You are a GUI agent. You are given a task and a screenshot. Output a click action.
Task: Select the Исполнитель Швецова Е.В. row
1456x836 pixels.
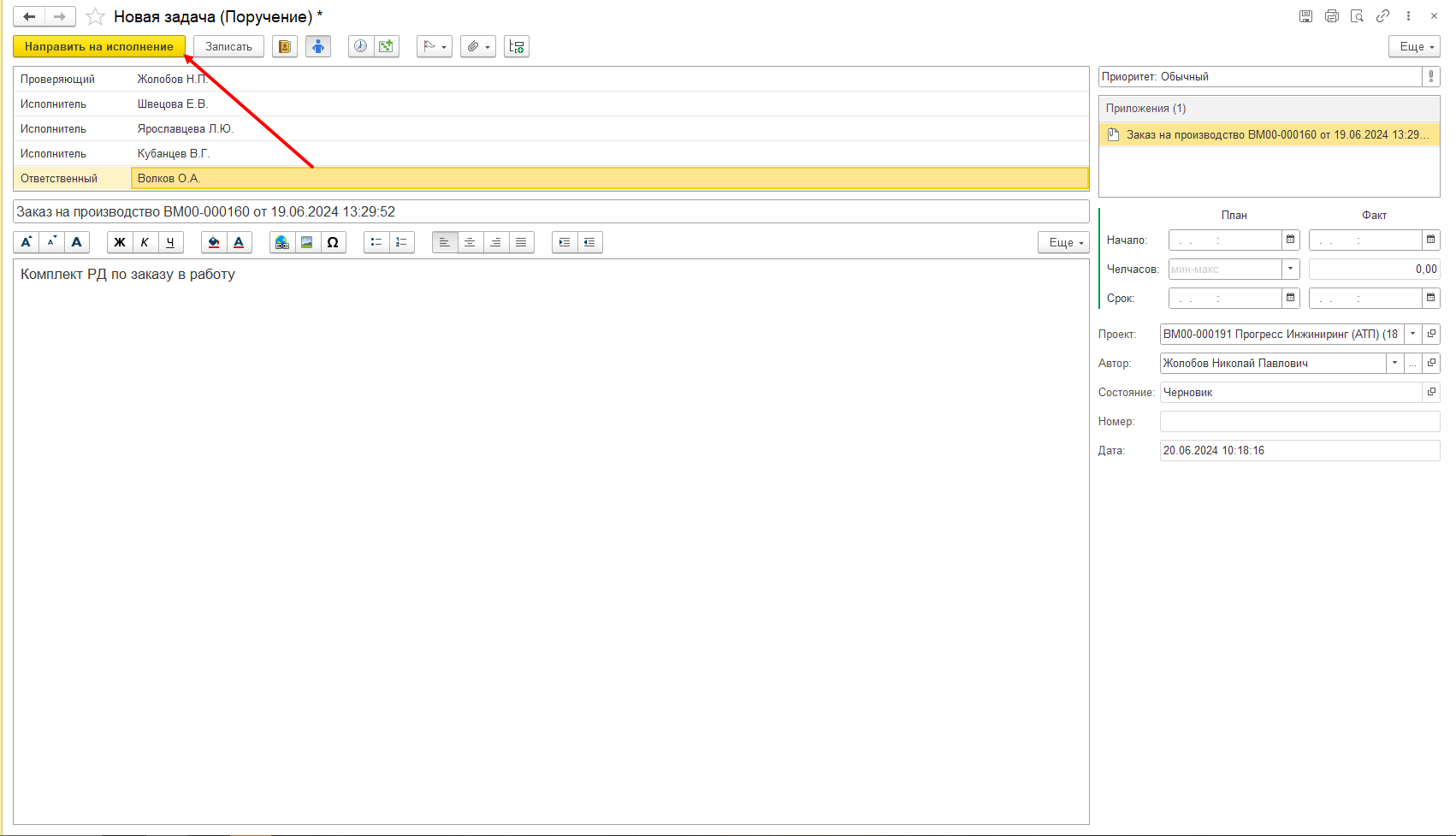pos(551,104)
